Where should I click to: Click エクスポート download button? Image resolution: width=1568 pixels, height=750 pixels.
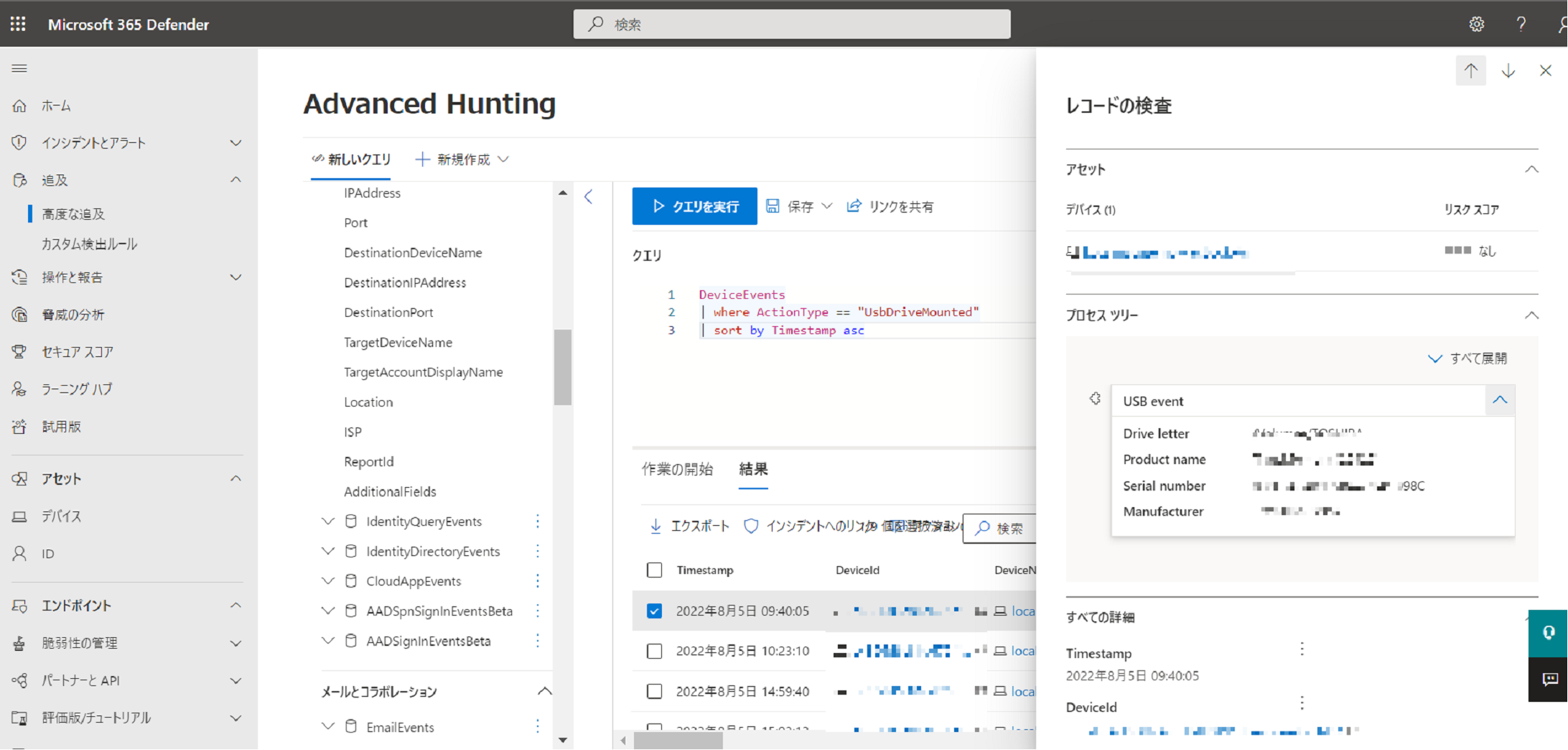(x=689, y=527)
